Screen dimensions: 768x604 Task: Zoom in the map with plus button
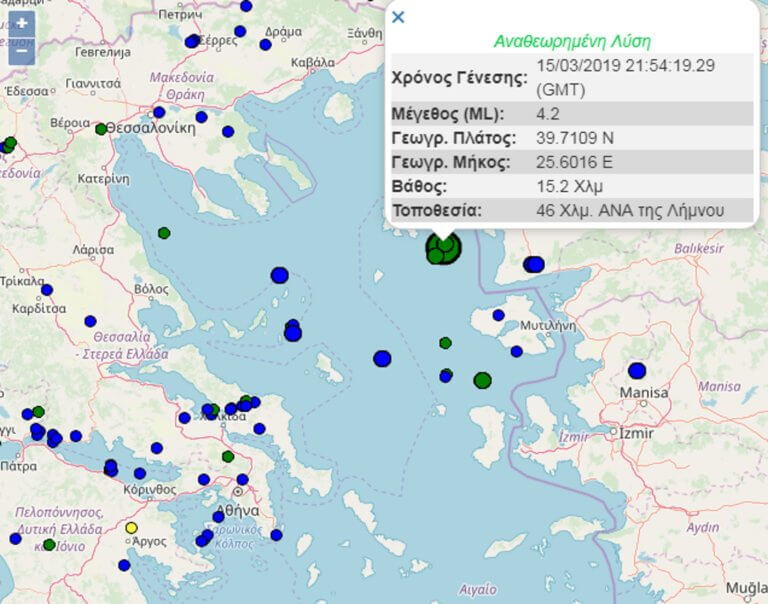click(22, 24)
